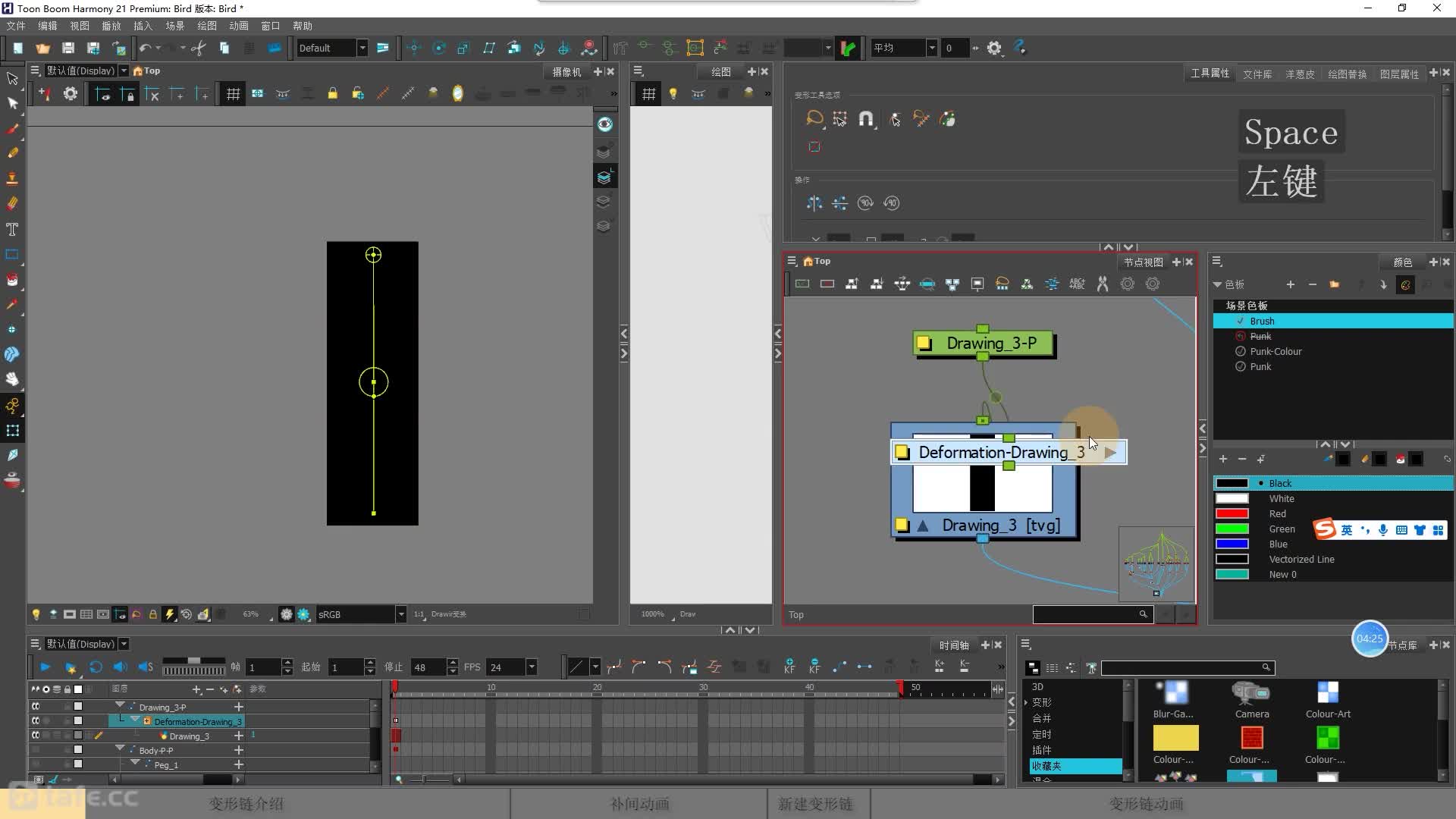
Task: Click the marquee selection mode icon
Action: pos(839,118)
